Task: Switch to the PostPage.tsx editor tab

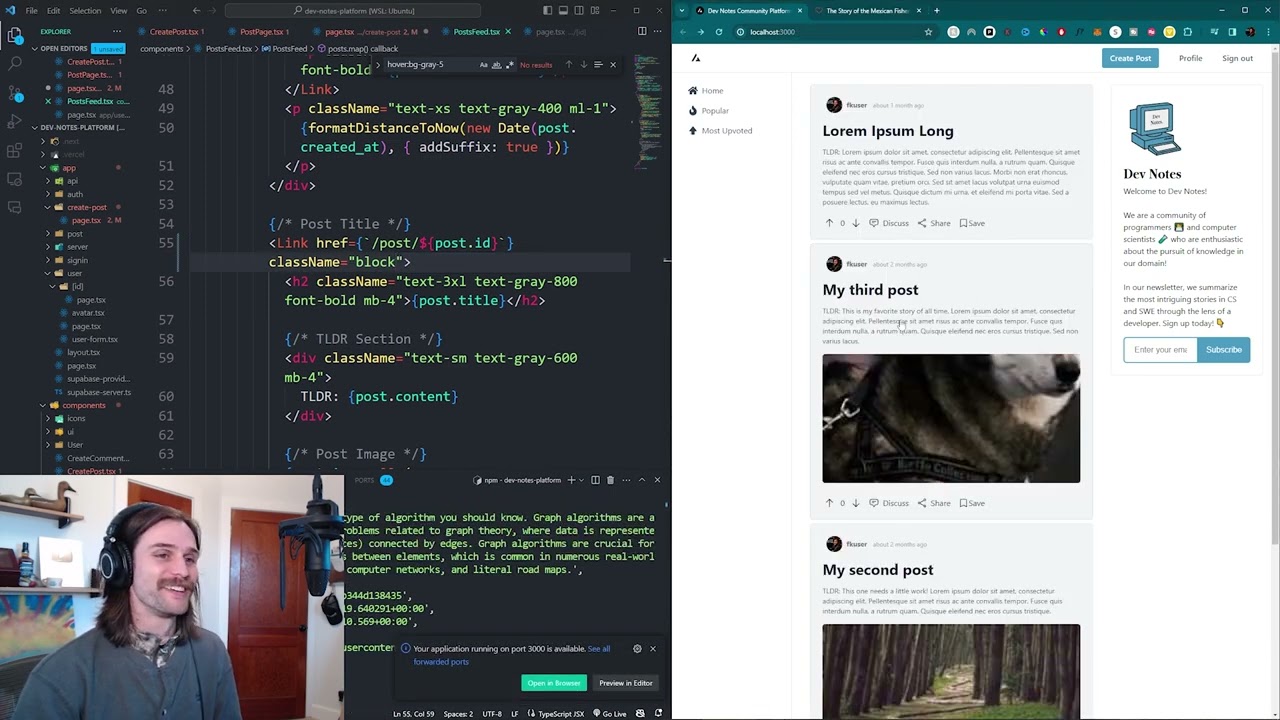Action: (x=263, y=31)
